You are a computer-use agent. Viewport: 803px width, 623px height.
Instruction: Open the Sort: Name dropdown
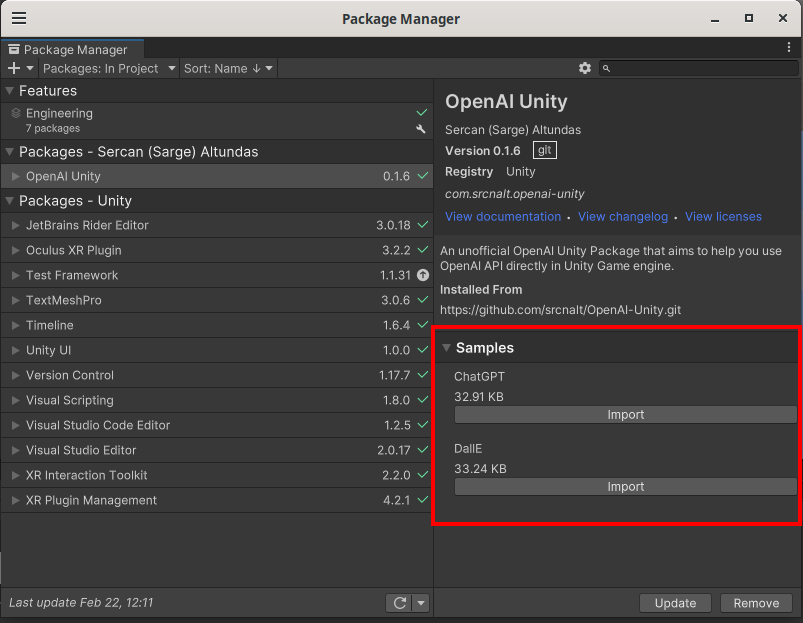(x=228, y=68)
